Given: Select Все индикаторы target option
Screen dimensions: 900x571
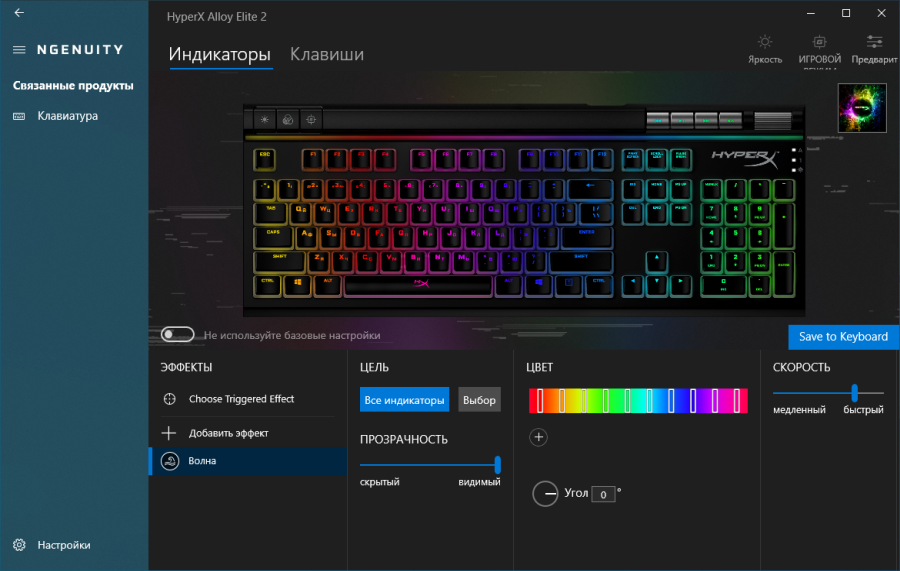Looking at the screenshot, I should pyautogui.click(x=404, y=400).
